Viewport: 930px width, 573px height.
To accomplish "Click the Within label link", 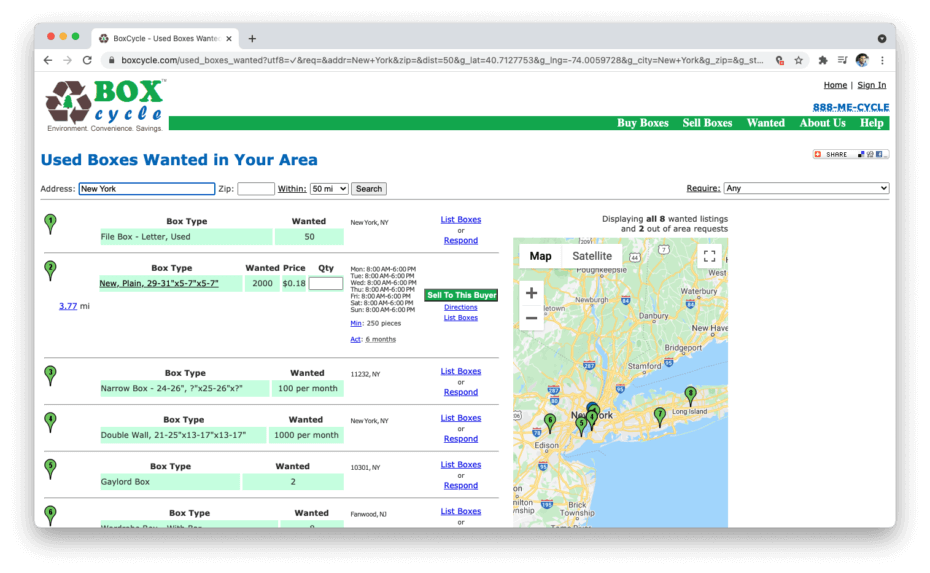I will click(x=292, y=189).
